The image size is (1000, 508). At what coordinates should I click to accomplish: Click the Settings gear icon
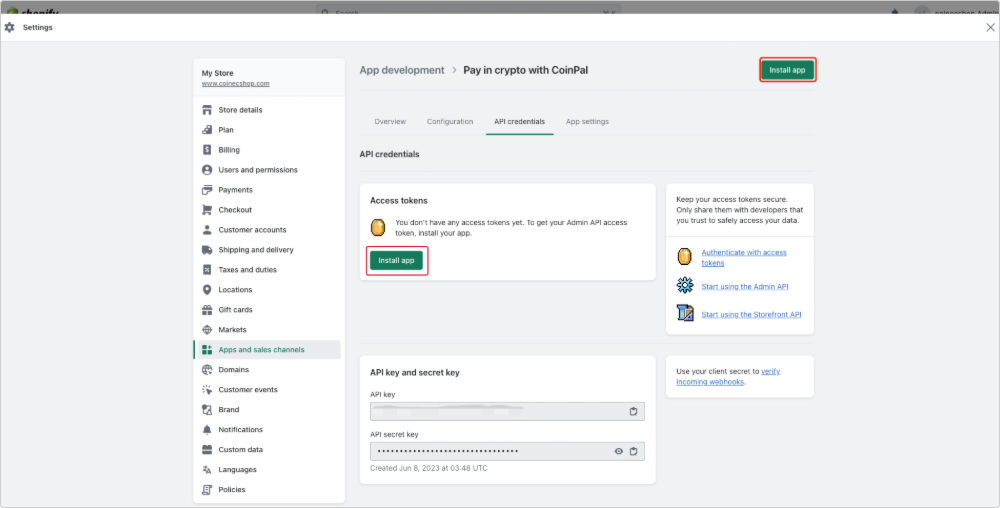[10, 27]
